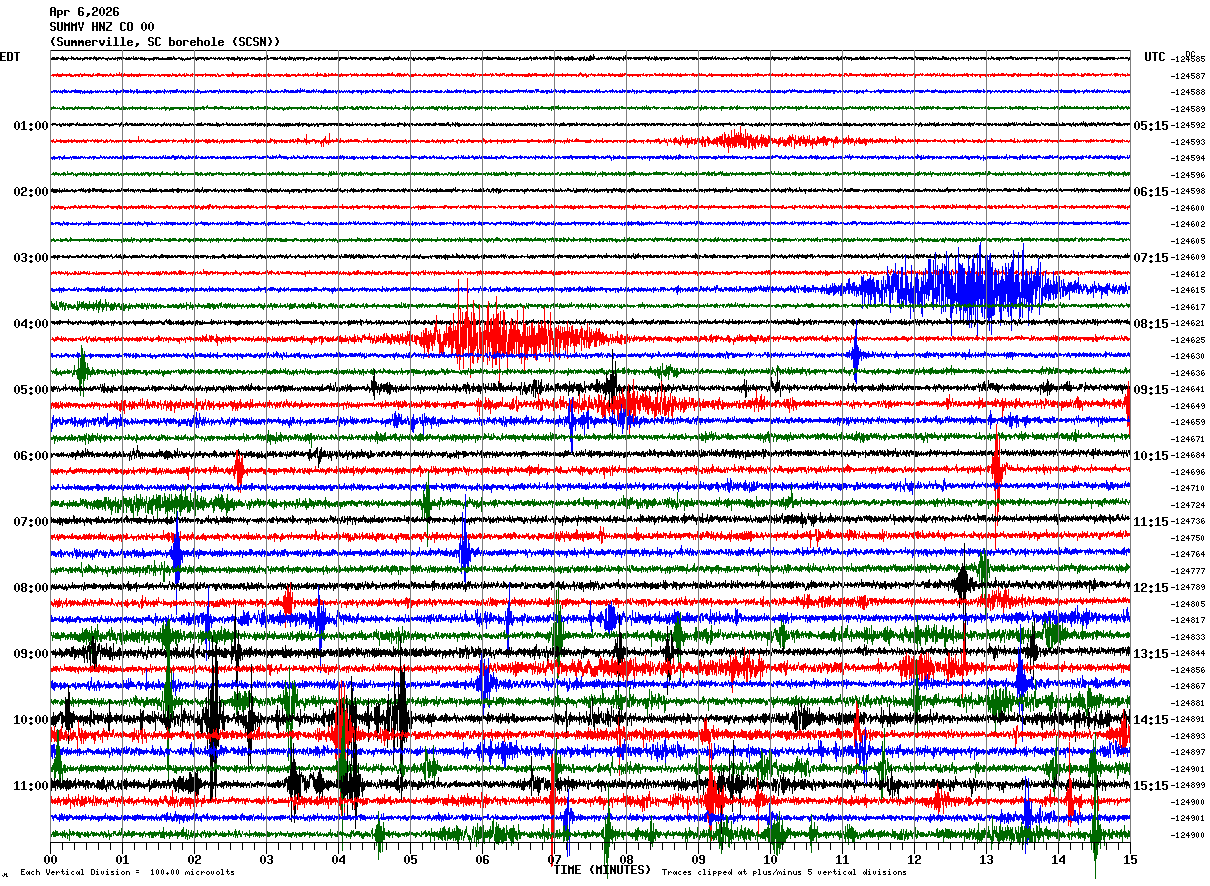This screenshot has width=1210, height=886.
Task: Click the "09:15" UTC time label
Action: pyautogui.click(x=1151, y=390)
